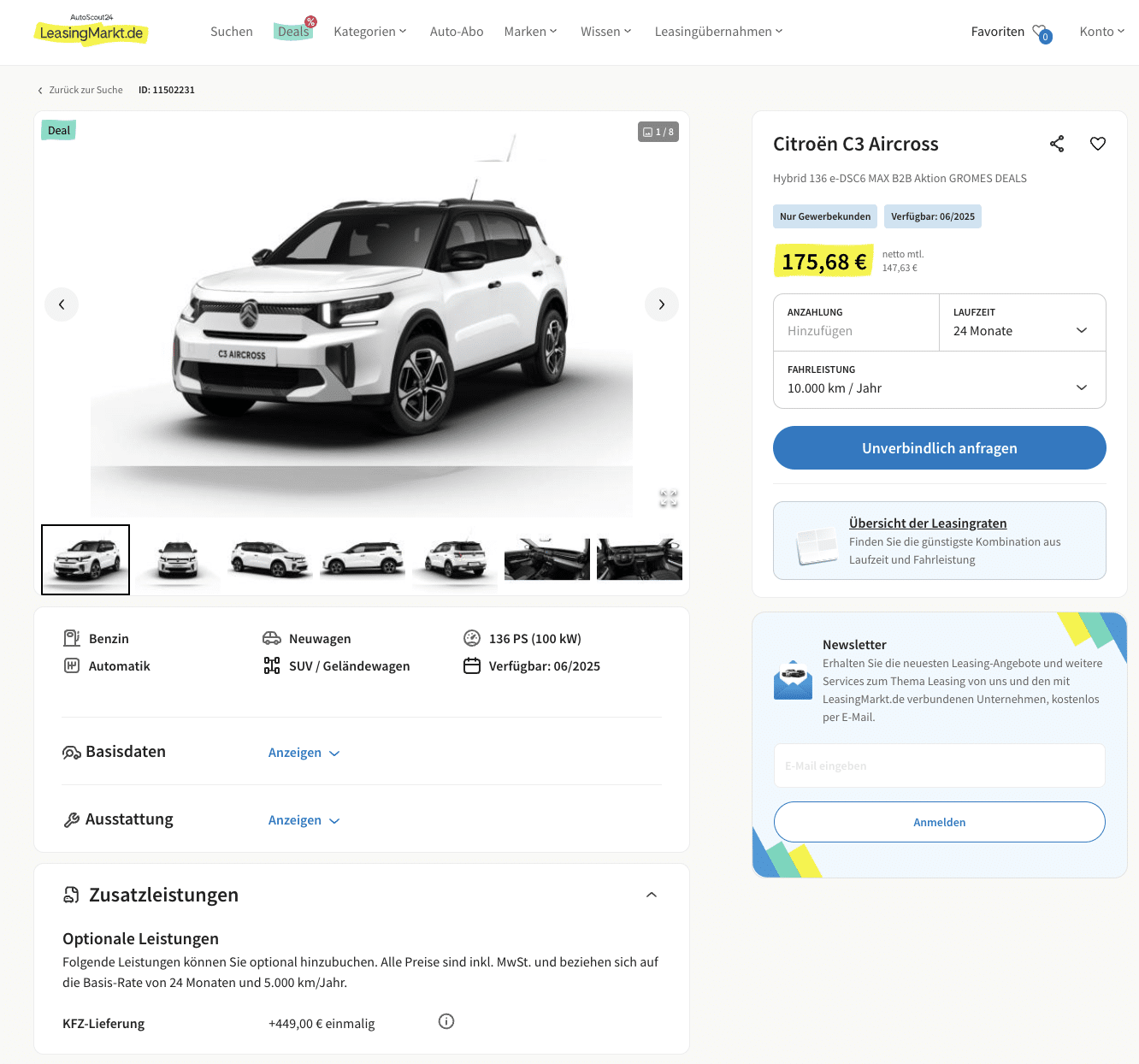Share this Citroën C3 Aircross listing
1139x1064 pixels.
coord(1057,144)
